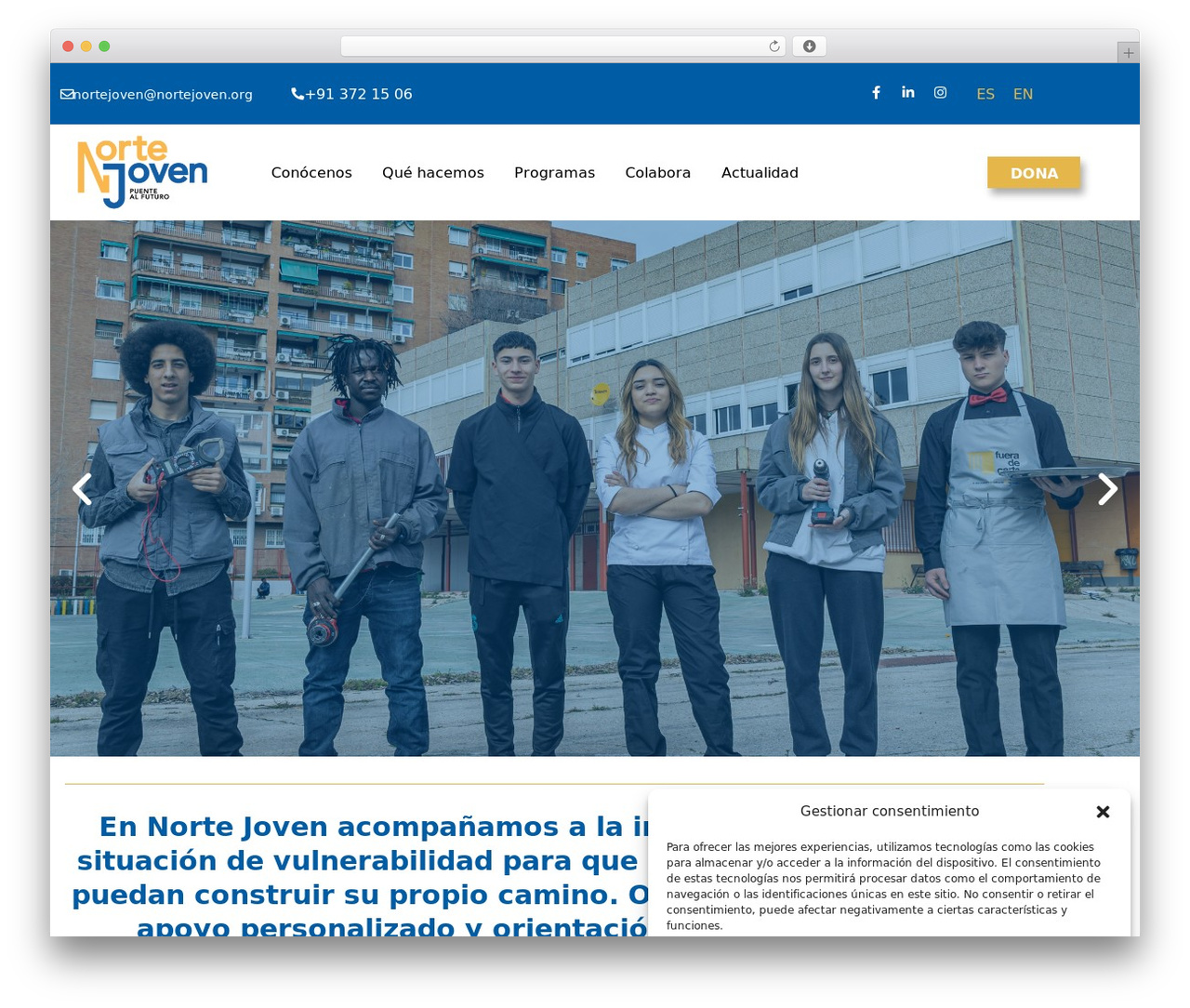Click the +91 372 15 06 phone link
The height and width of the screenshot is (1008, 1190).
pos(359,94)
